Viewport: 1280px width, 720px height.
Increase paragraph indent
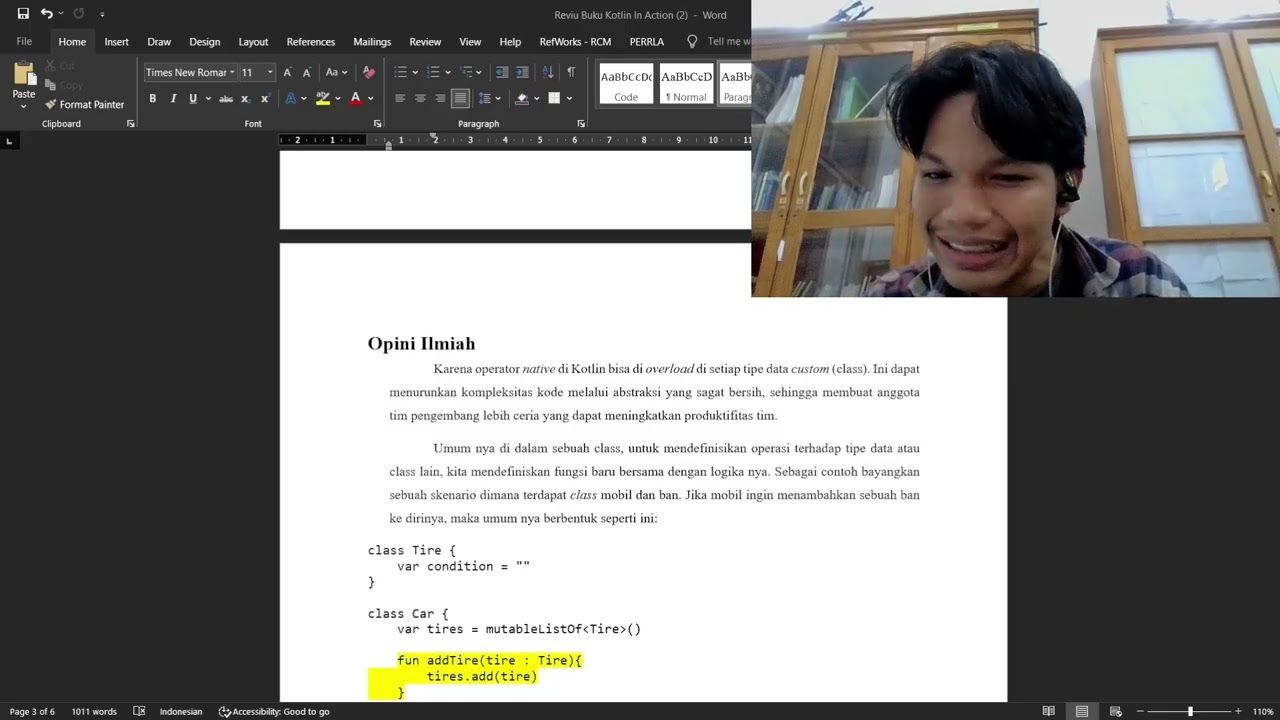[523, 72]
